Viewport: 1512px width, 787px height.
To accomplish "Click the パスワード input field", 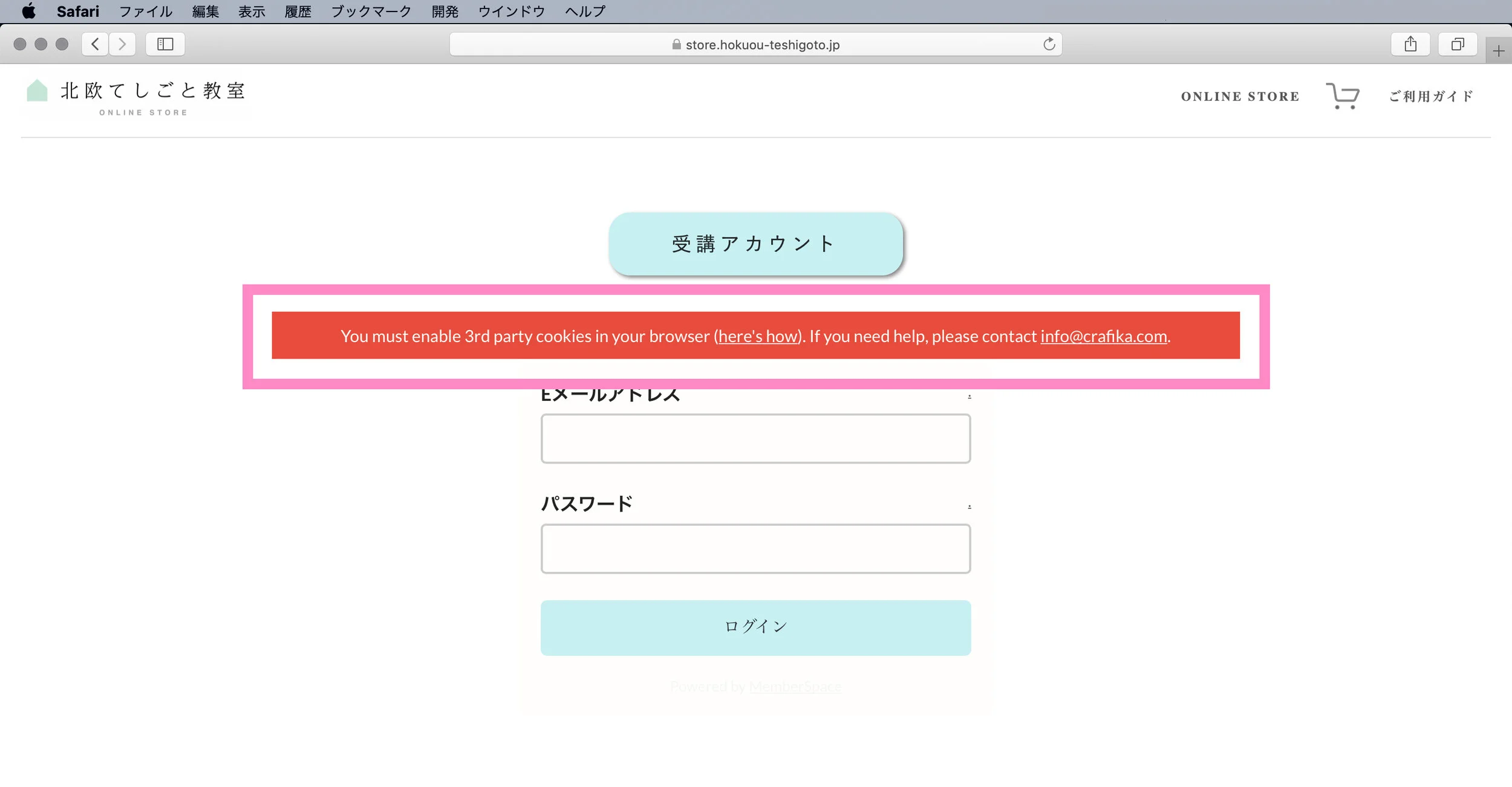I will [x=755, y=548].
